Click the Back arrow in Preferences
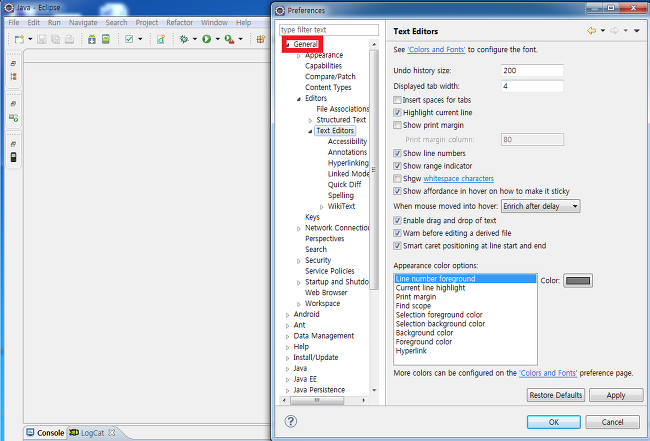 click(592, 30)
